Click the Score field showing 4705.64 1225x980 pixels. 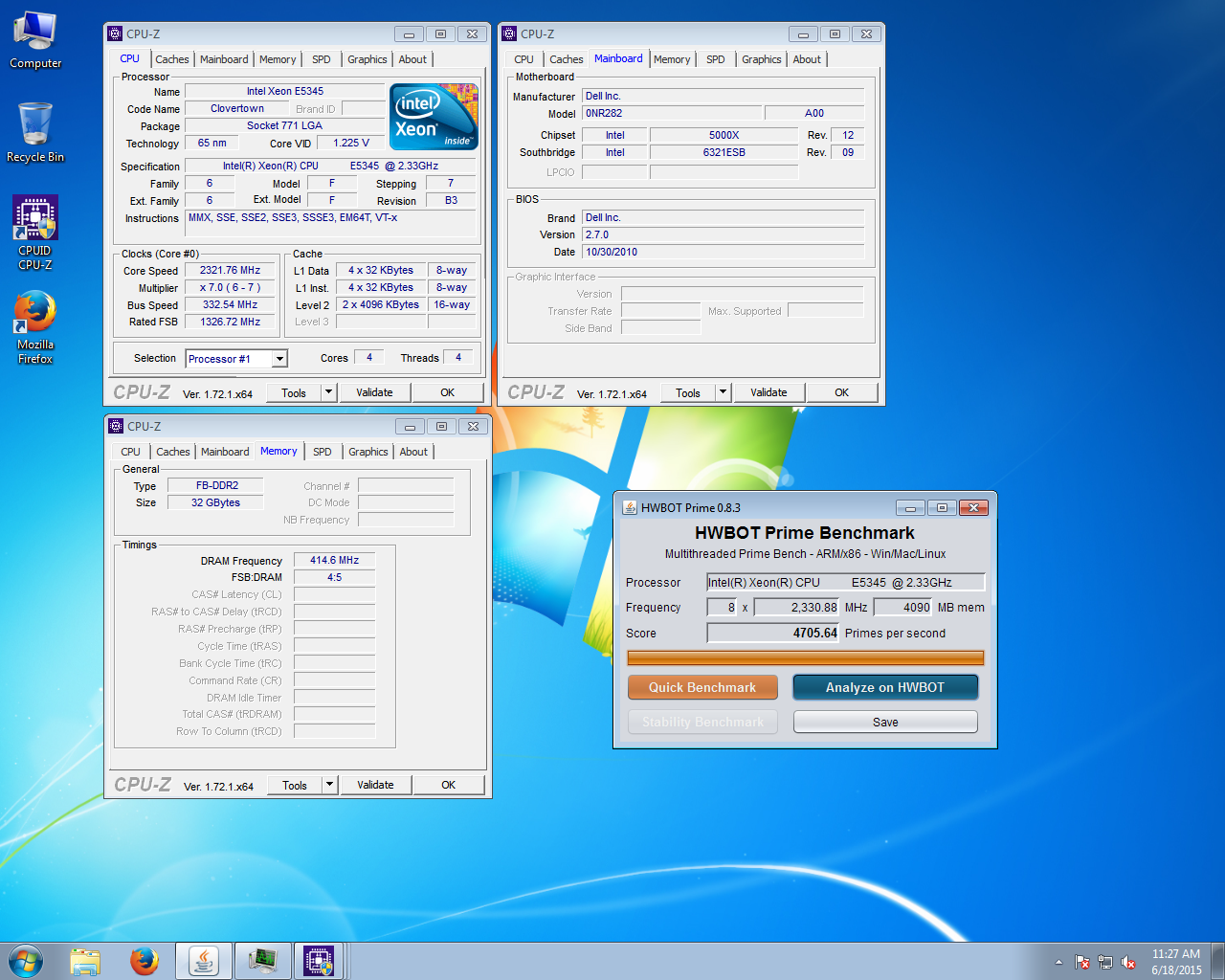pos(772,633)
